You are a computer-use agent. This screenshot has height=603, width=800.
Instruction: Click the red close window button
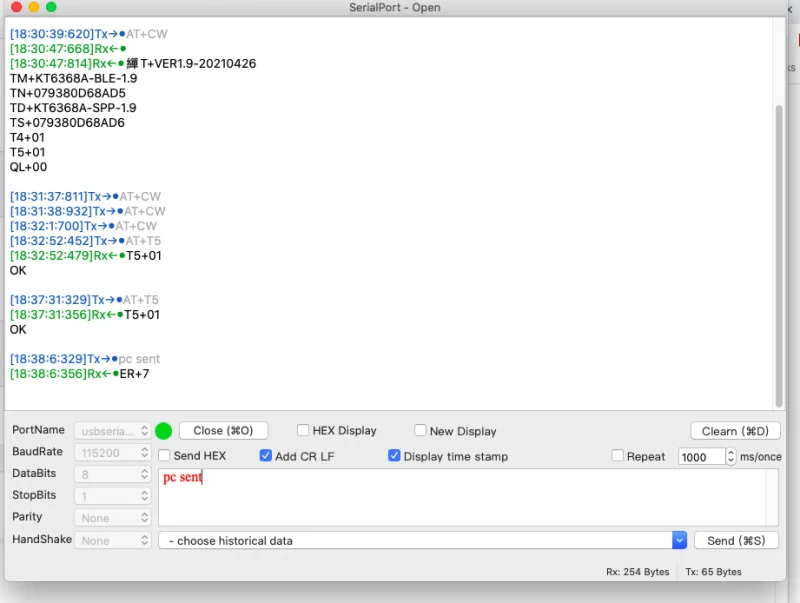16,7
